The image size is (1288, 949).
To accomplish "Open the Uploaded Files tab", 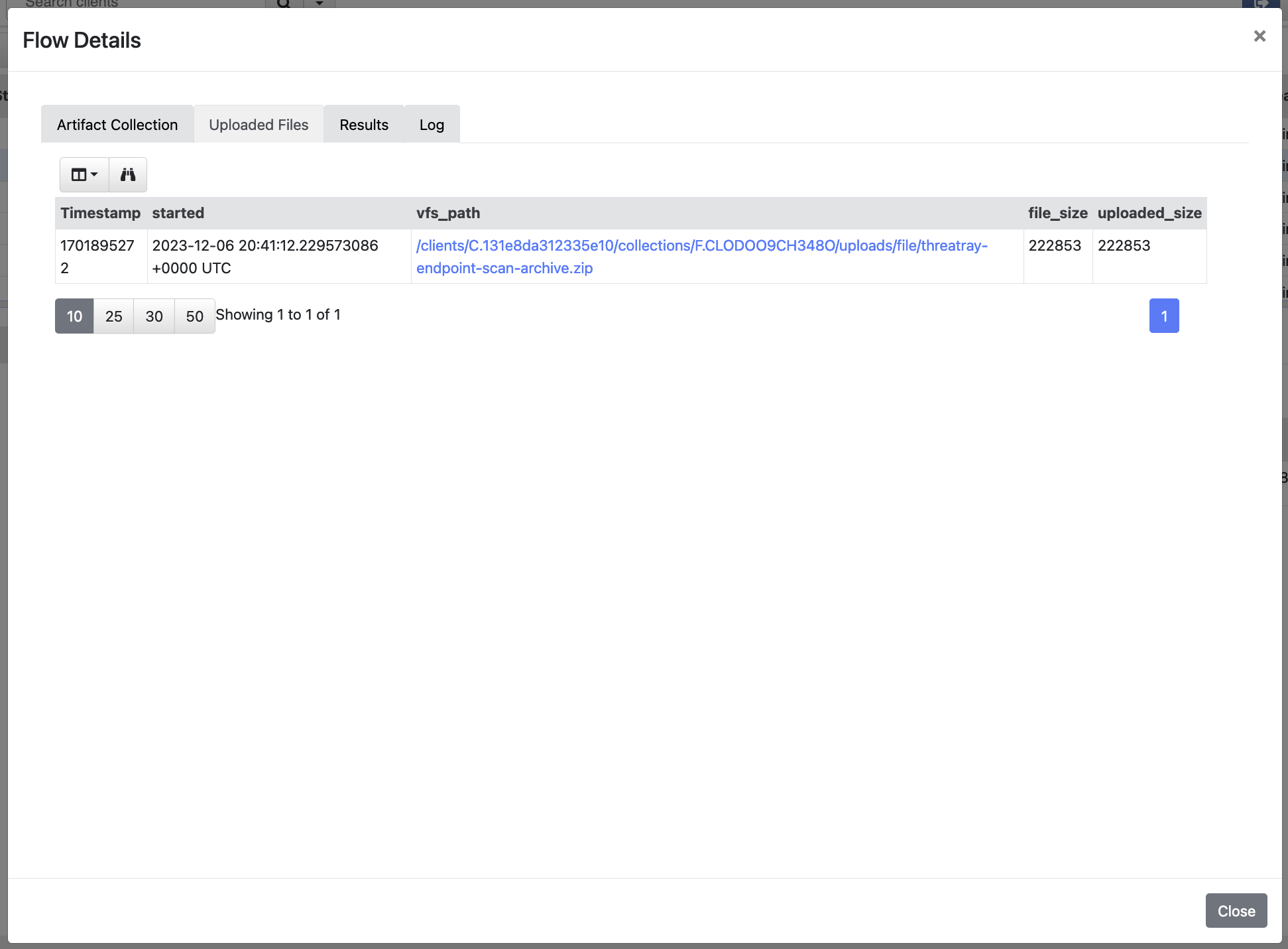I will 259,124.
